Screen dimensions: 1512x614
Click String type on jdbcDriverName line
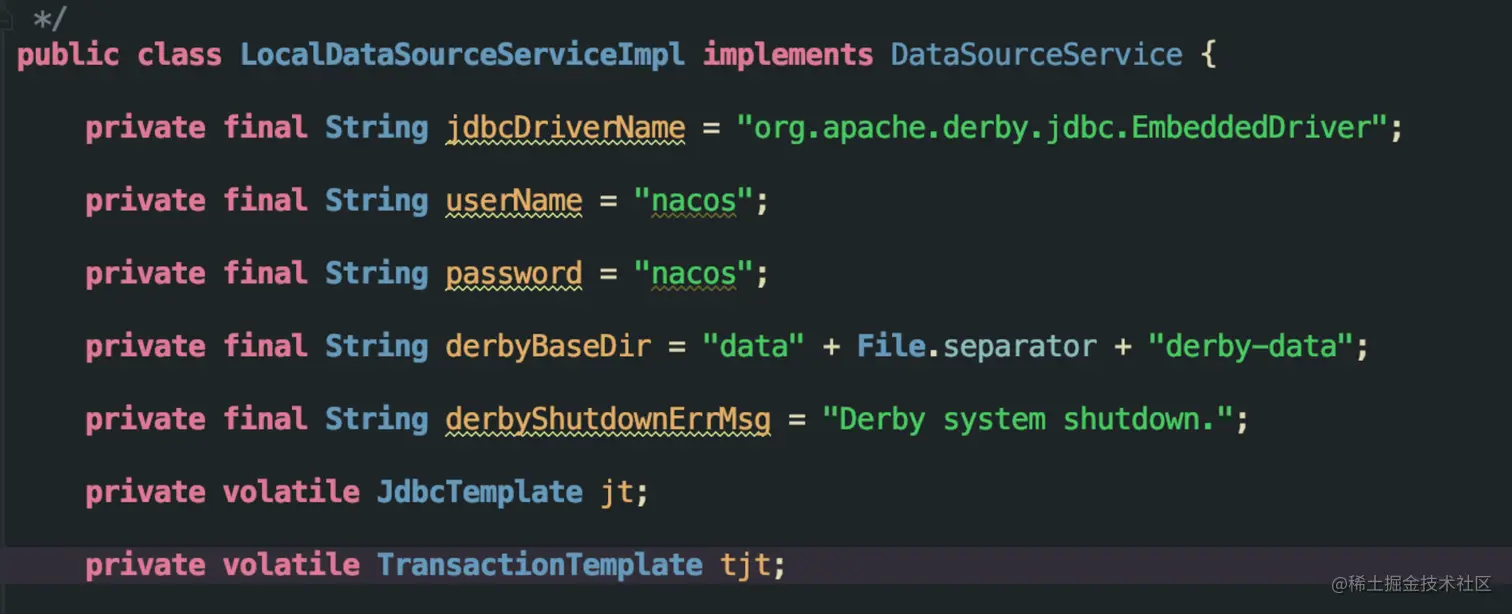click(x=377, y=128)
